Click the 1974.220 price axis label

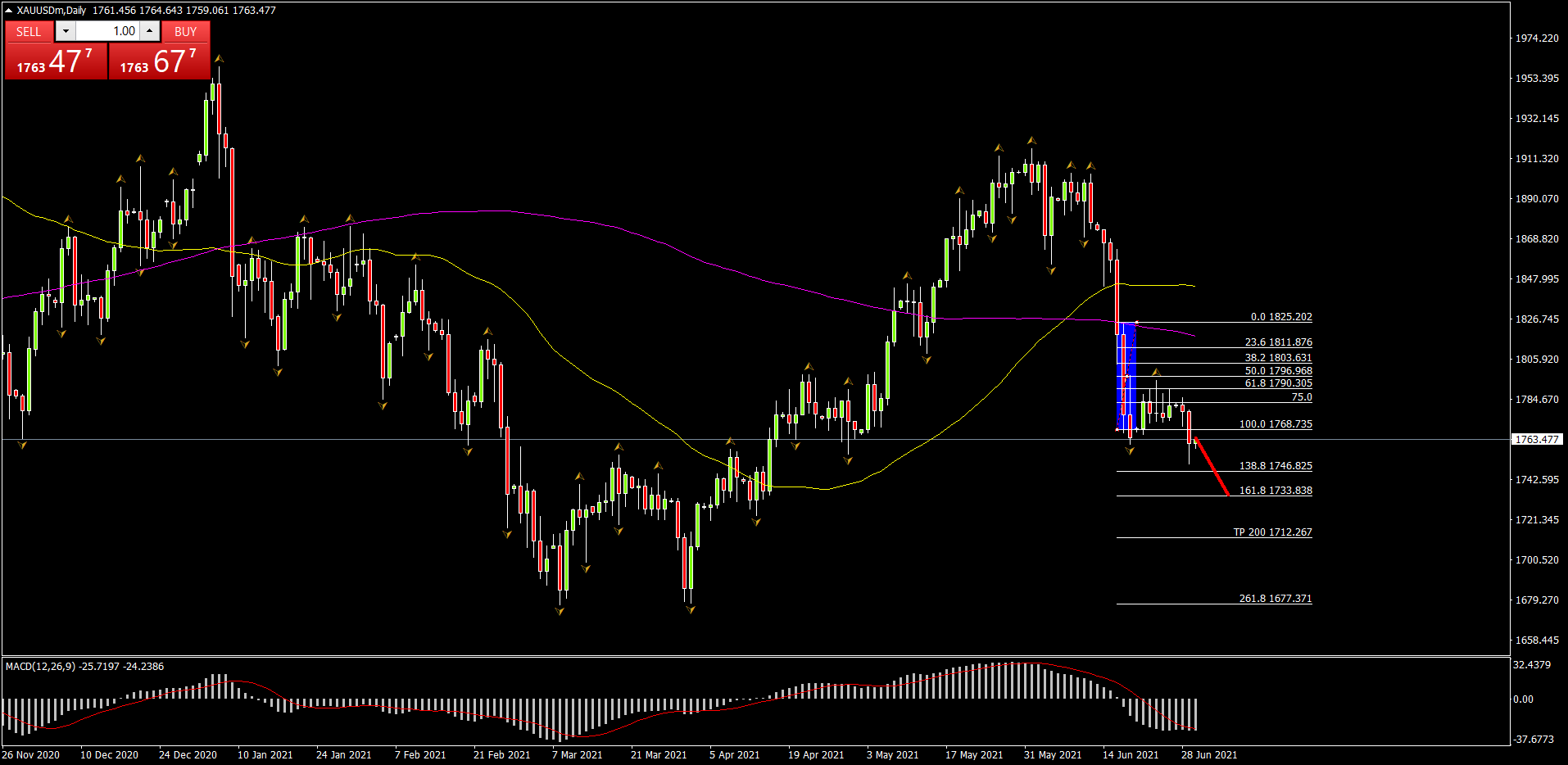pyautogui.click(x=1537, y=38)
